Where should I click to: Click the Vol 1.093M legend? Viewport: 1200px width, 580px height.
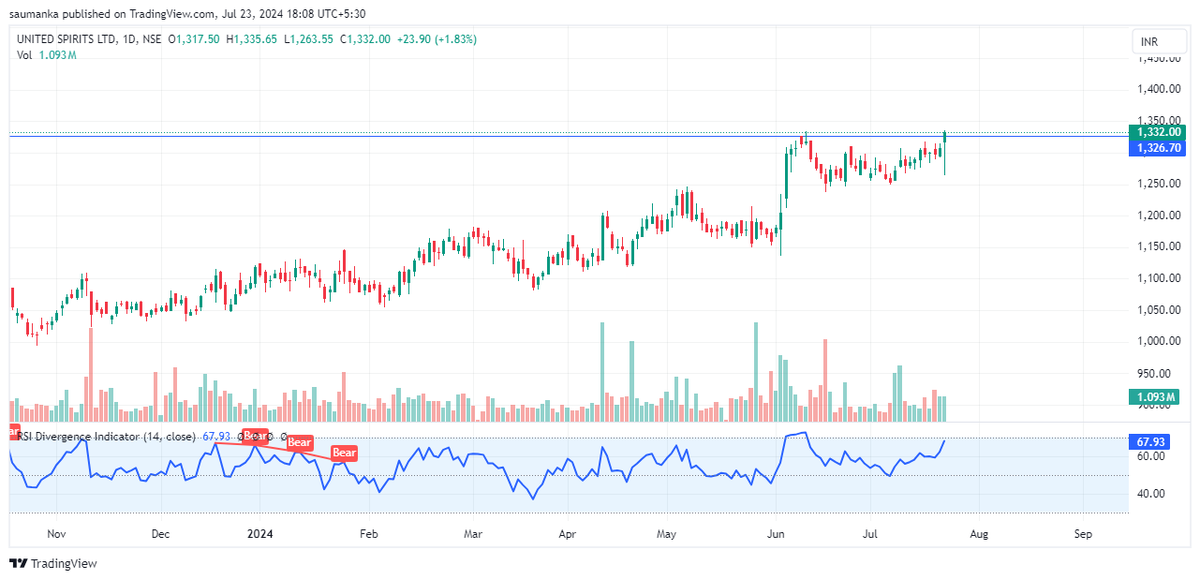(46, 55)
